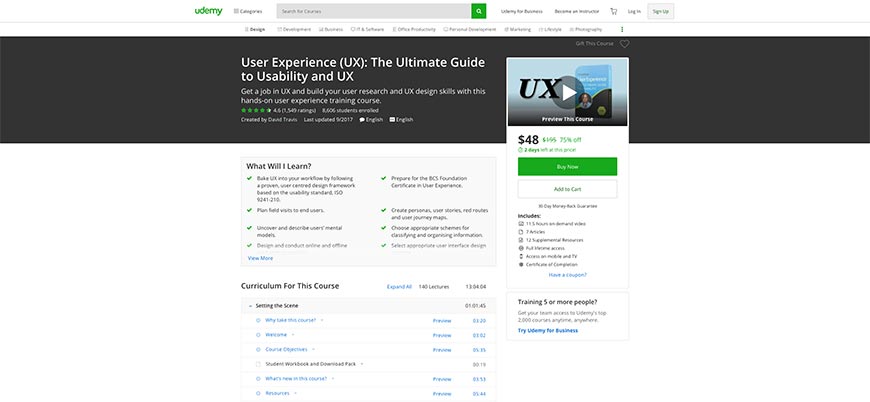Select the Development category tab
The height and width of the screenshot is (402, 870).
[294, 29]
